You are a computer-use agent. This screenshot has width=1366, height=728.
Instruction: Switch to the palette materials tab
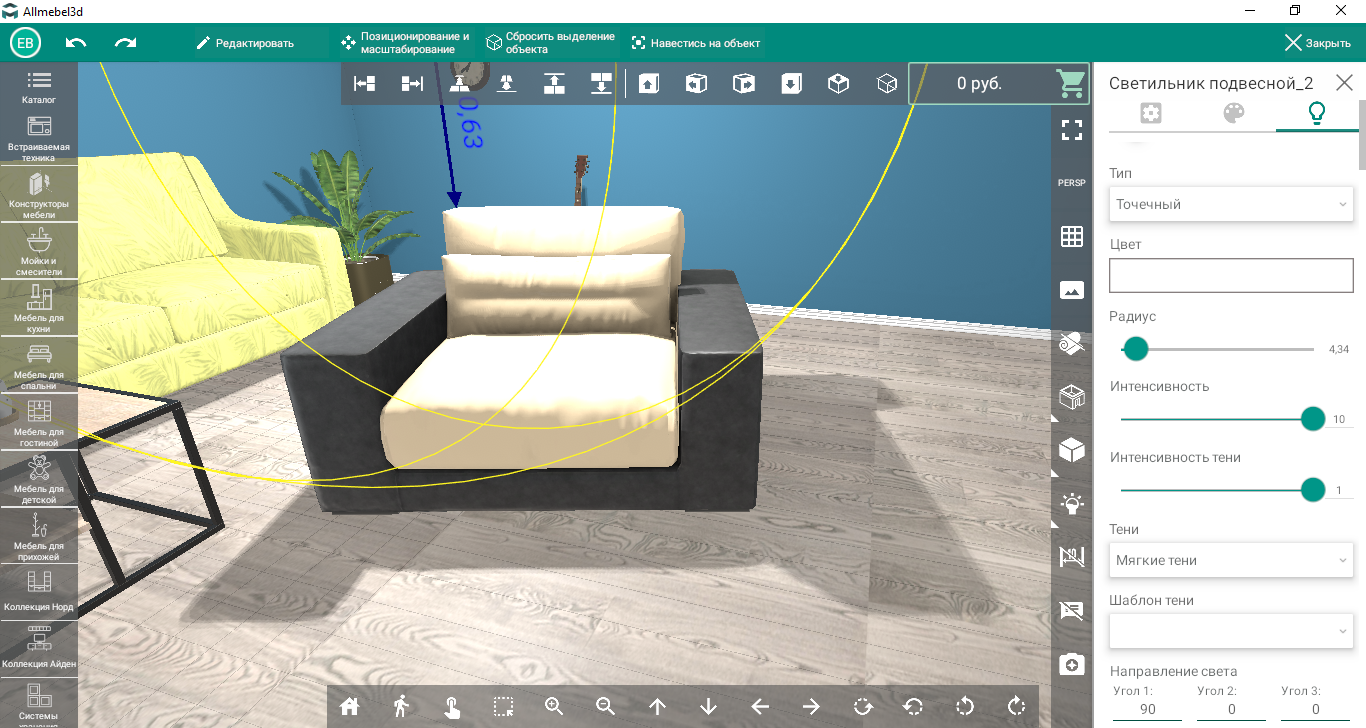tap(1234, 113)
